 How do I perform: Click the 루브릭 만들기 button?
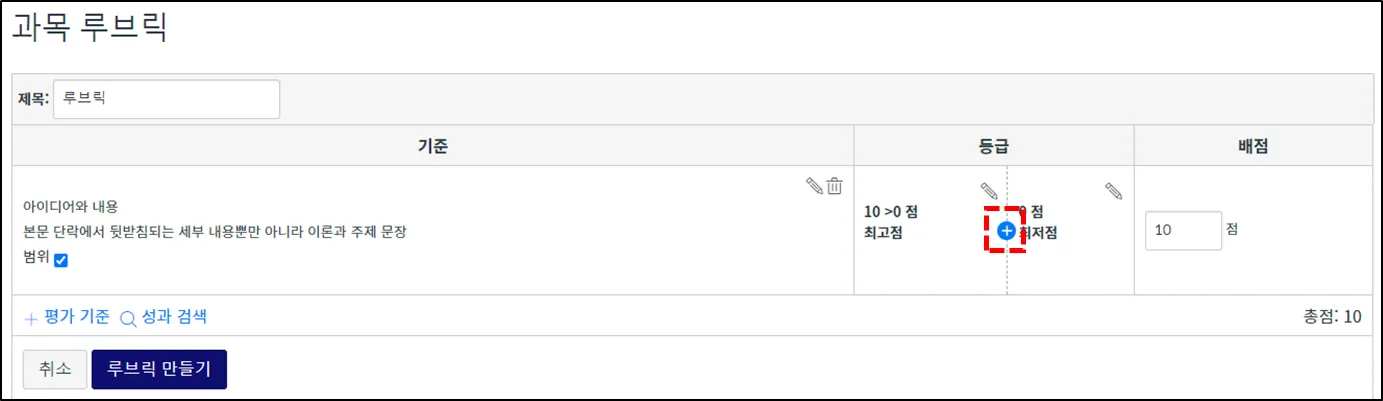[x=159, y=368]
